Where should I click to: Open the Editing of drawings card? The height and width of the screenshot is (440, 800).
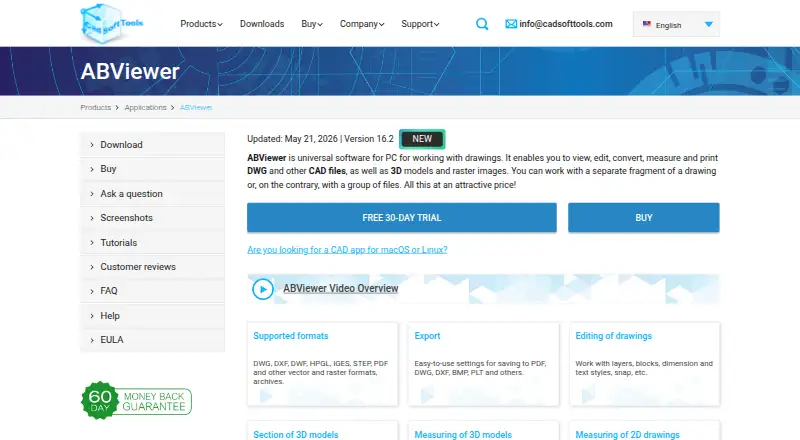tap(644, 364)
